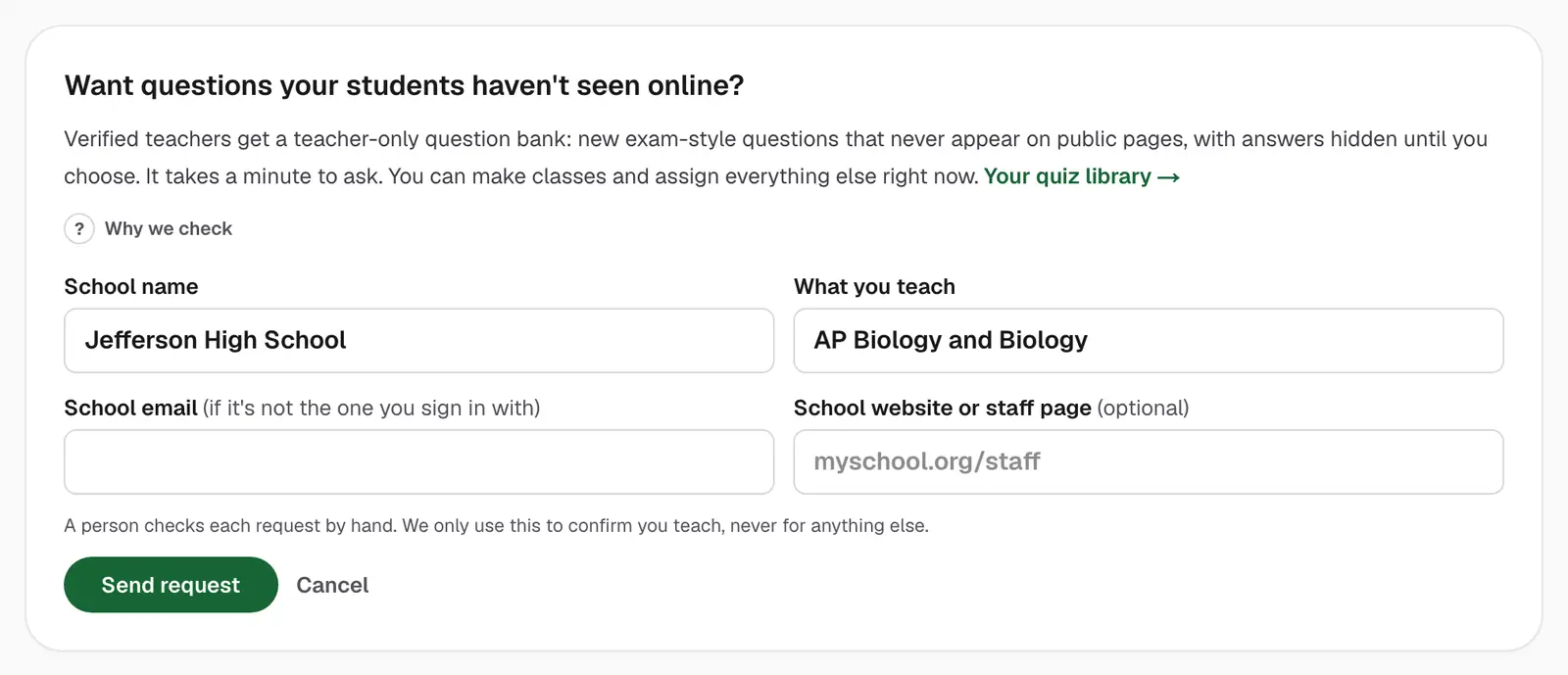
Task: Click the School name input field
Action: coord(419,341)
